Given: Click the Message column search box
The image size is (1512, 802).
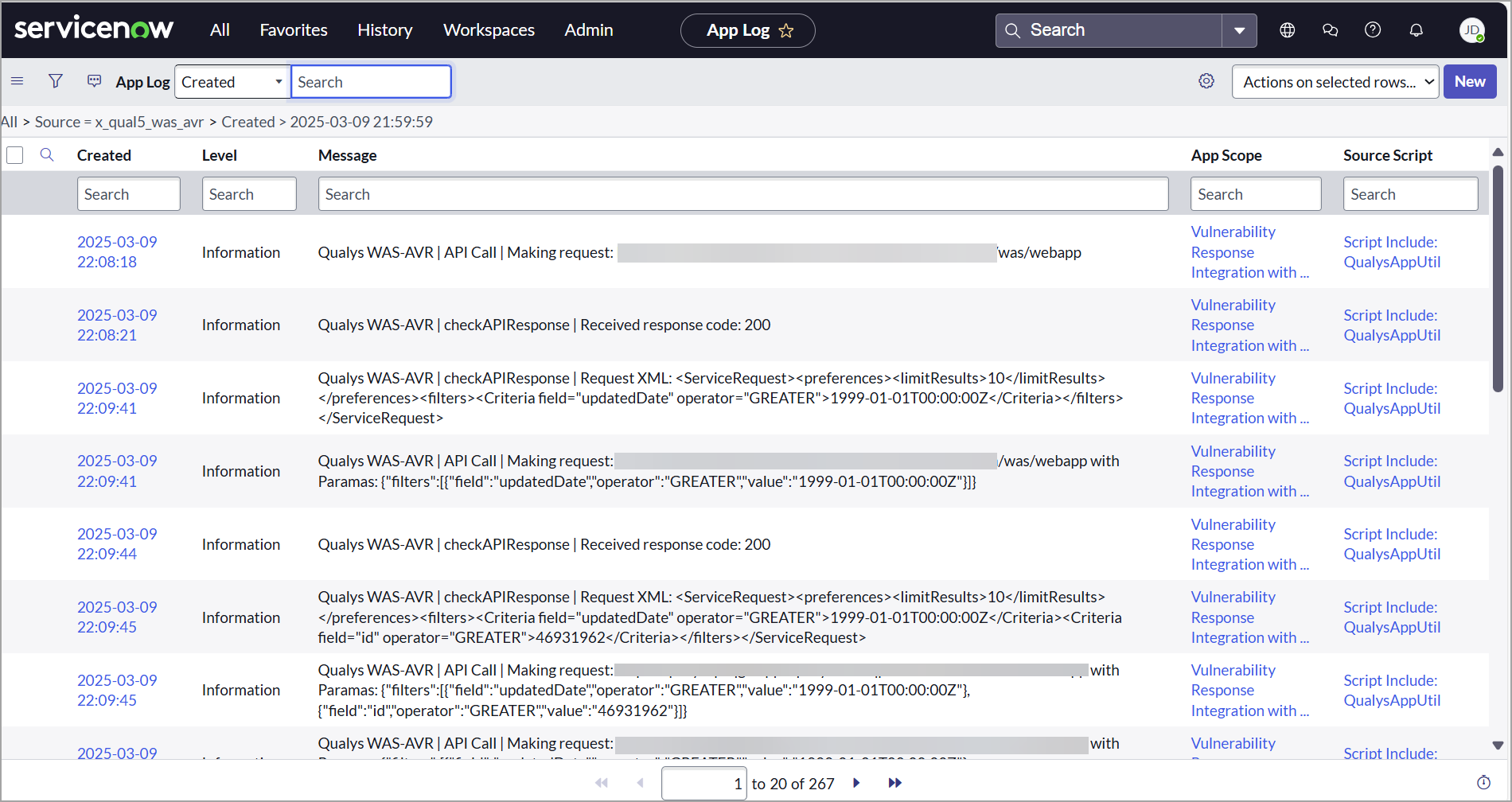Looking at the screenshot, I should [743, 194].
